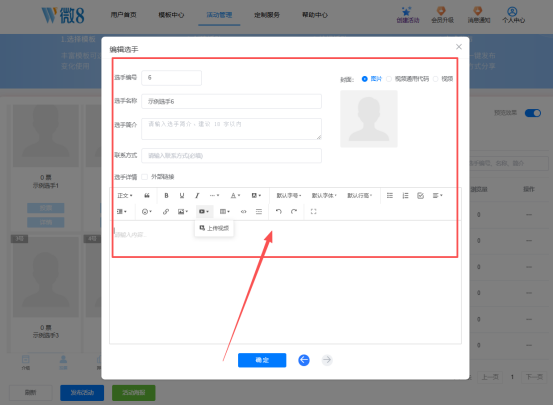
Task: Open the 默认行高 line height dropdown
Action: click(x=360, y=195)
